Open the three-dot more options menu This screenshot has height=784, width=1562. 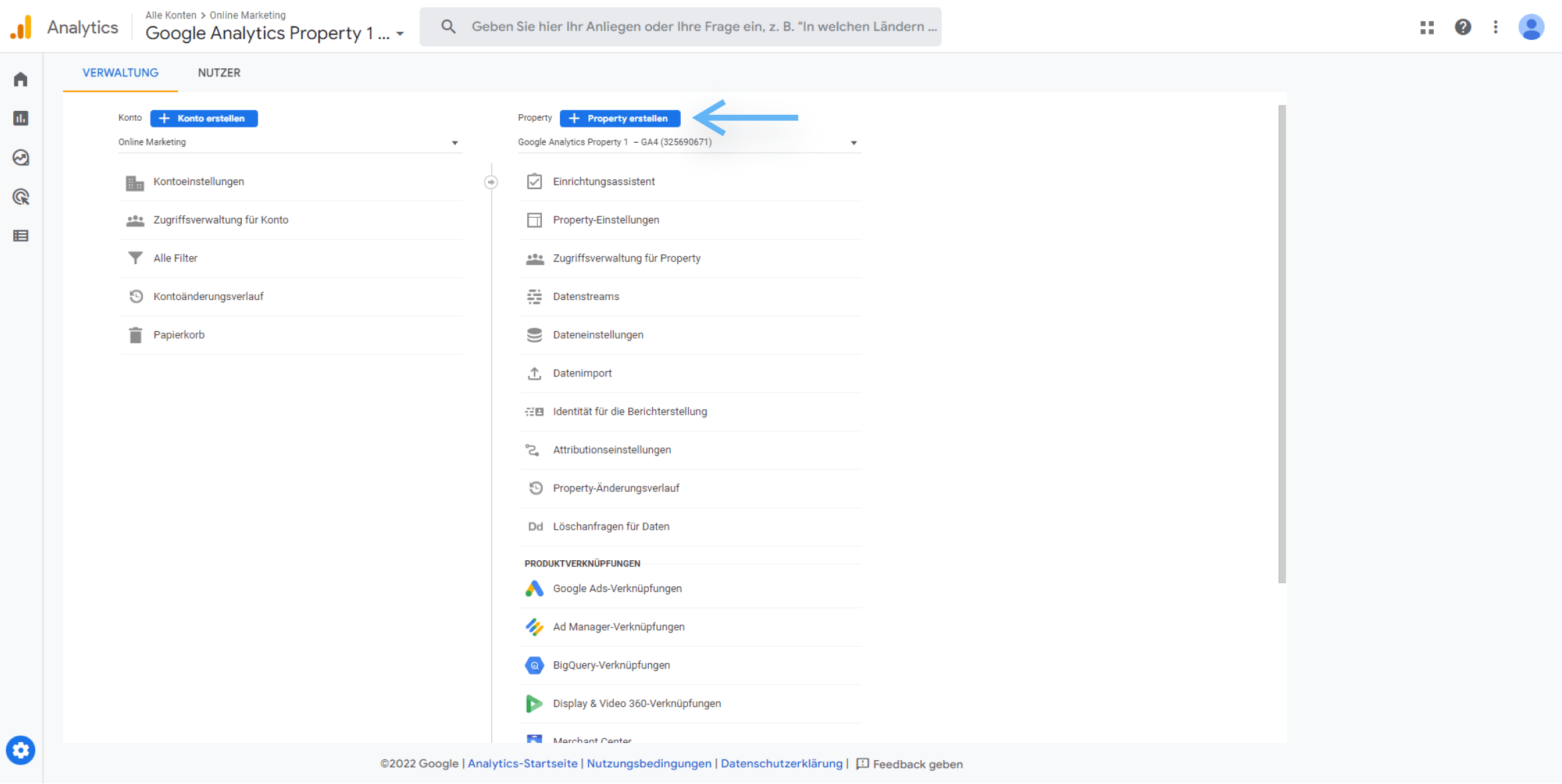[x=1496, y=27]
